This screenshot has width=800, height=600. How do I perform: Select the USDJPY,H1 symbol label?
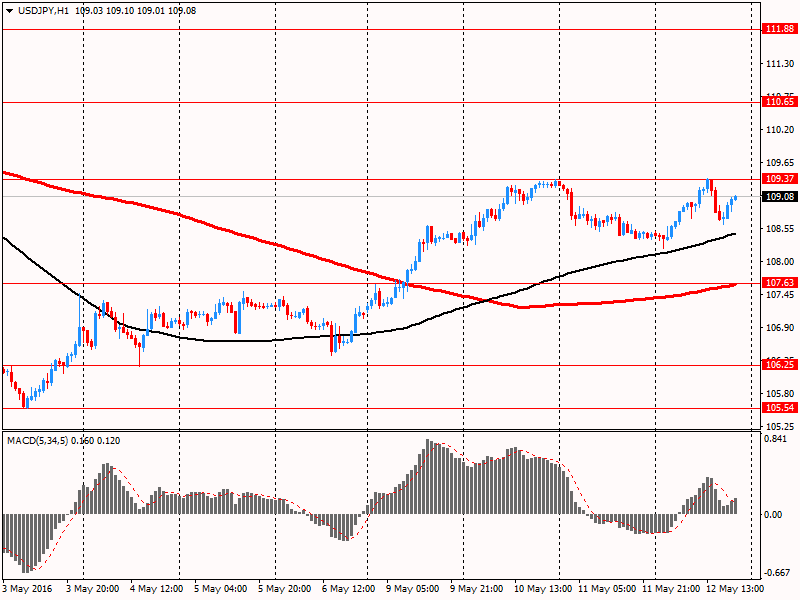43,11
